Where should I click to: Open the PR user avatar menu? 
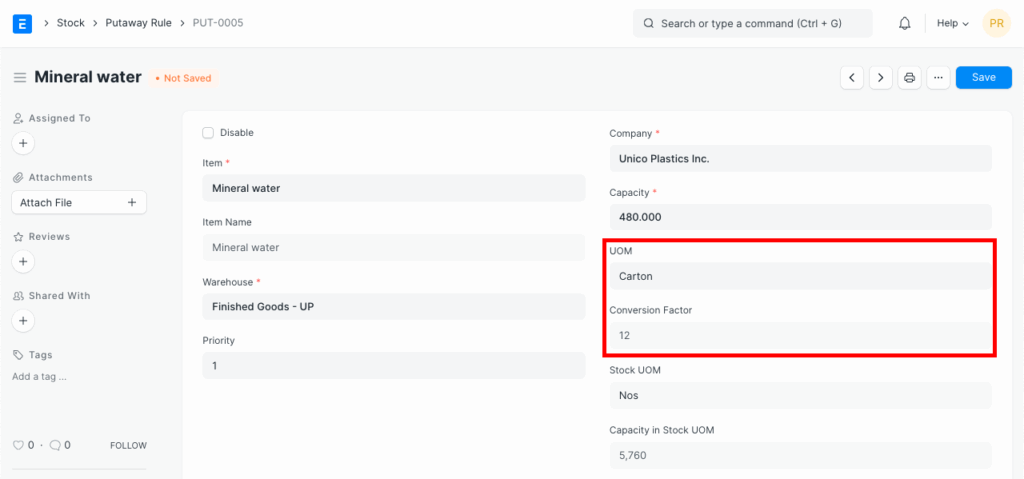(996, 23)
